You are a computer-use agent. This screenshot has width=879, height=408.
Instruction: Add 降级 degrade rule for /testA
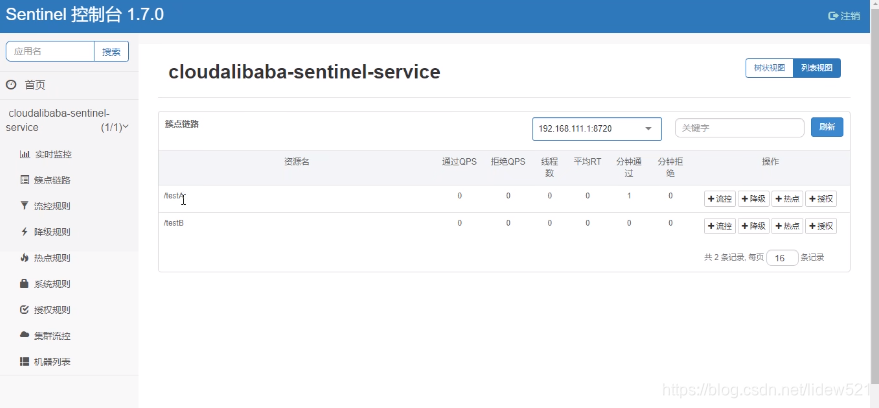pyautogui.click(x=753, y=198)
